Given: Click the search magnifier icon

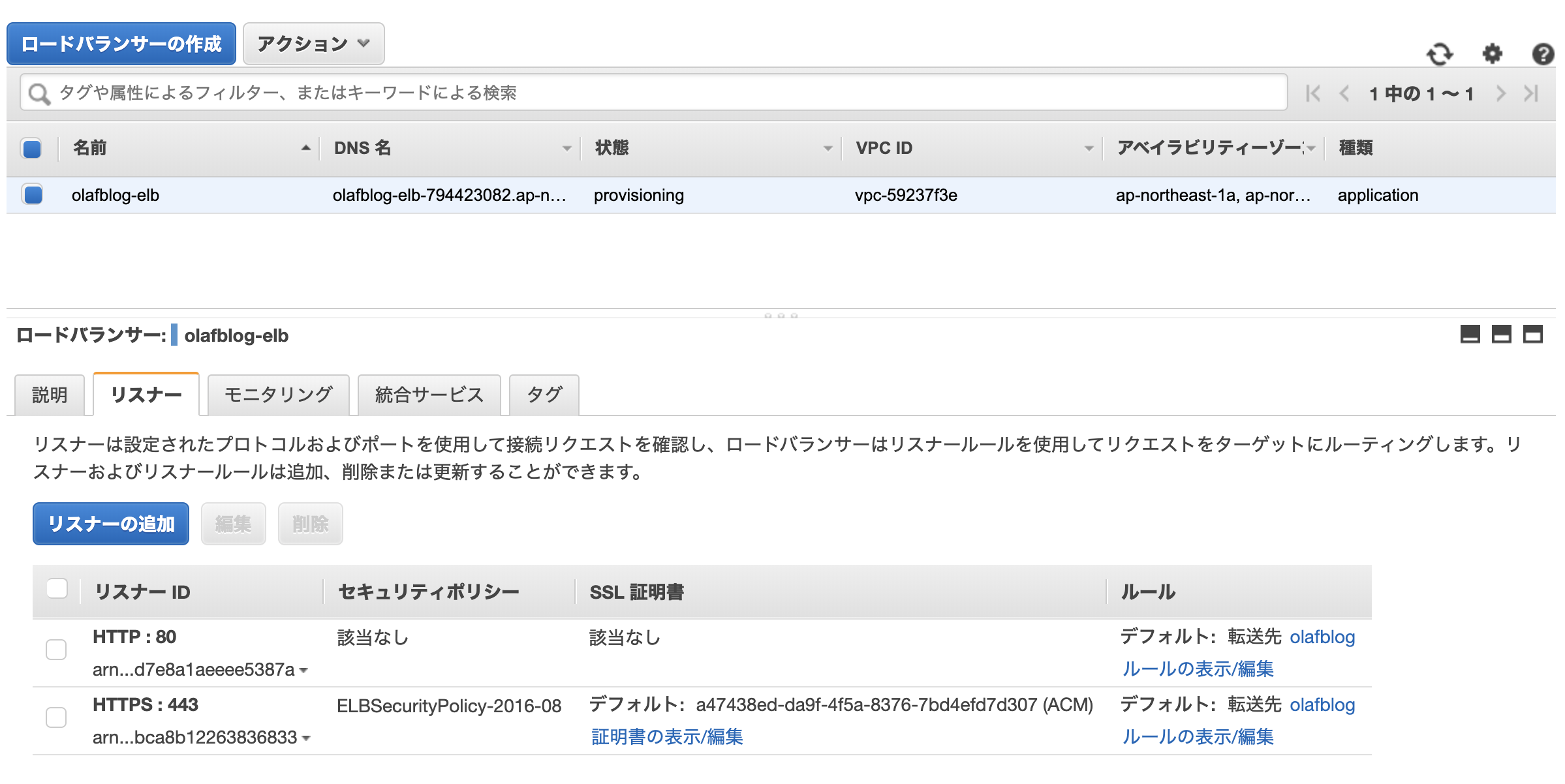Looking at the screenshot, I should [x=40, y=93].
